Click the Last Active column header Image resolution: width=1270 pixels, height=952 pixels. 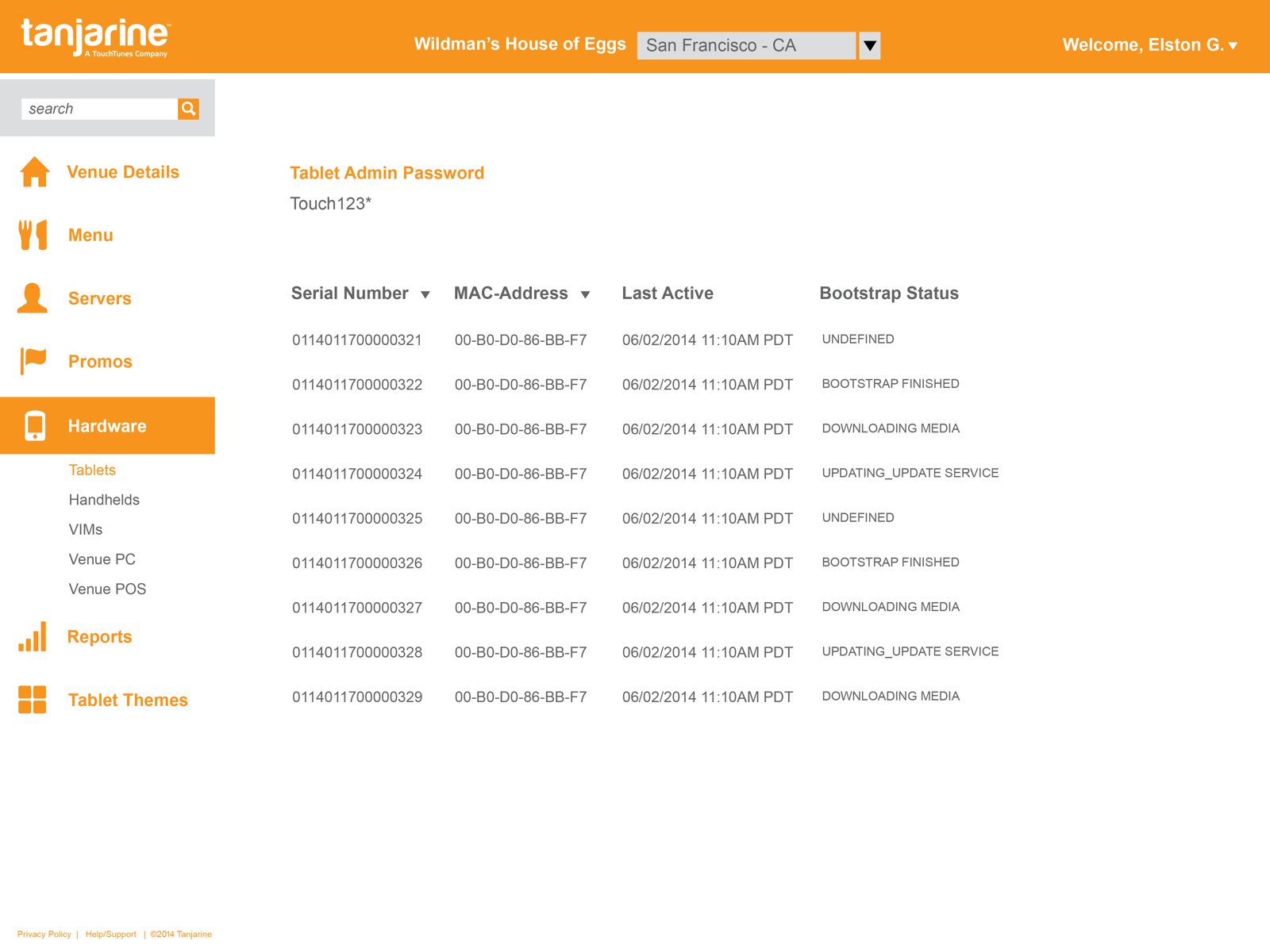[668, 294]
